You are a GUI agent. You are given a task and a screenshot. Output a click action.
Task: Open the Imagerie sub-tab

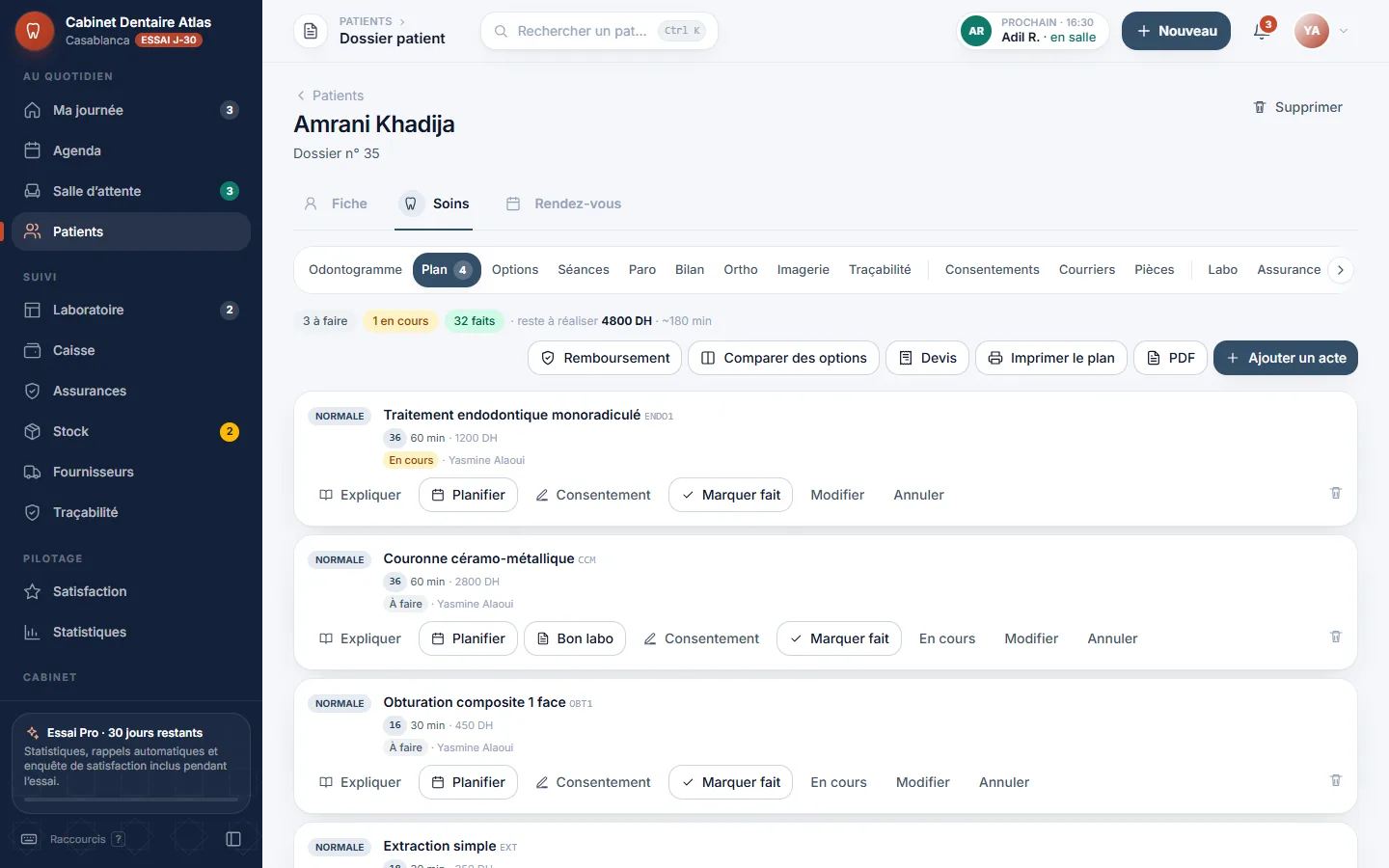[x=803, y=270]
